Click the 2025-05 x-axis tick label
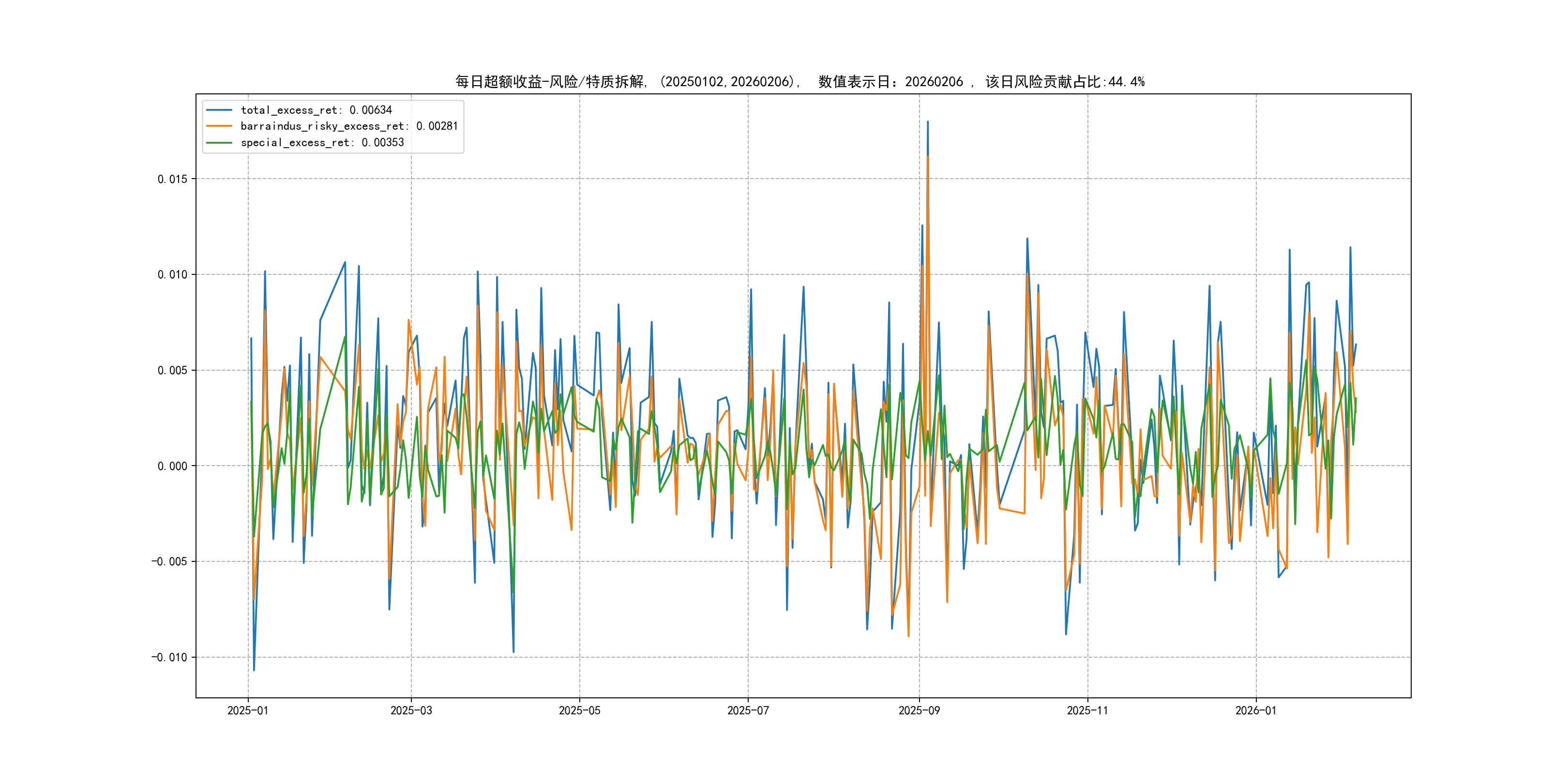This screenshot has width=1568, height=784. coord(579,710)
